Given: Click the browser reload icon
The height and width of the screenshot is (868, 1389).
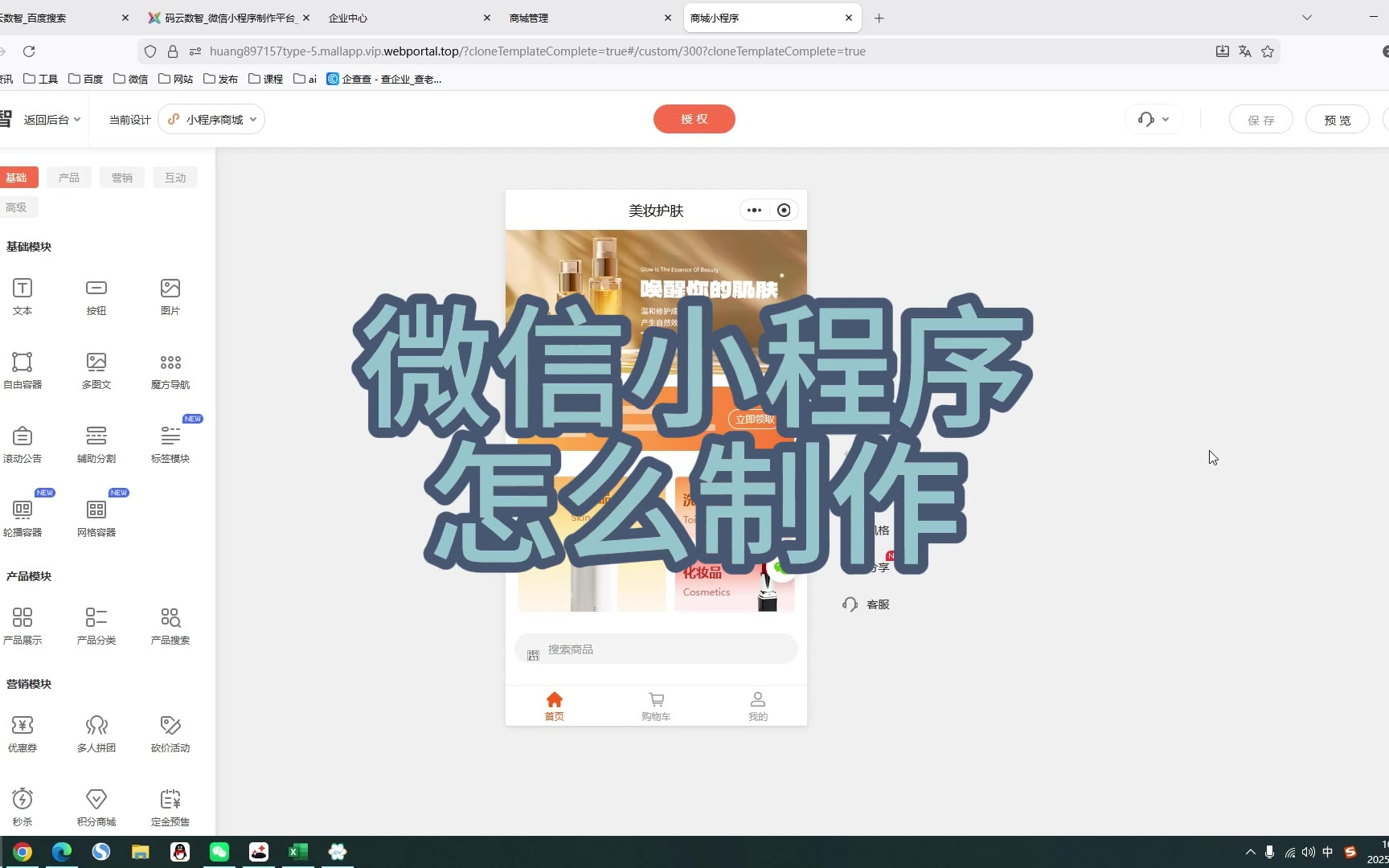Looking at the screenshot, I should pos(29,51).
